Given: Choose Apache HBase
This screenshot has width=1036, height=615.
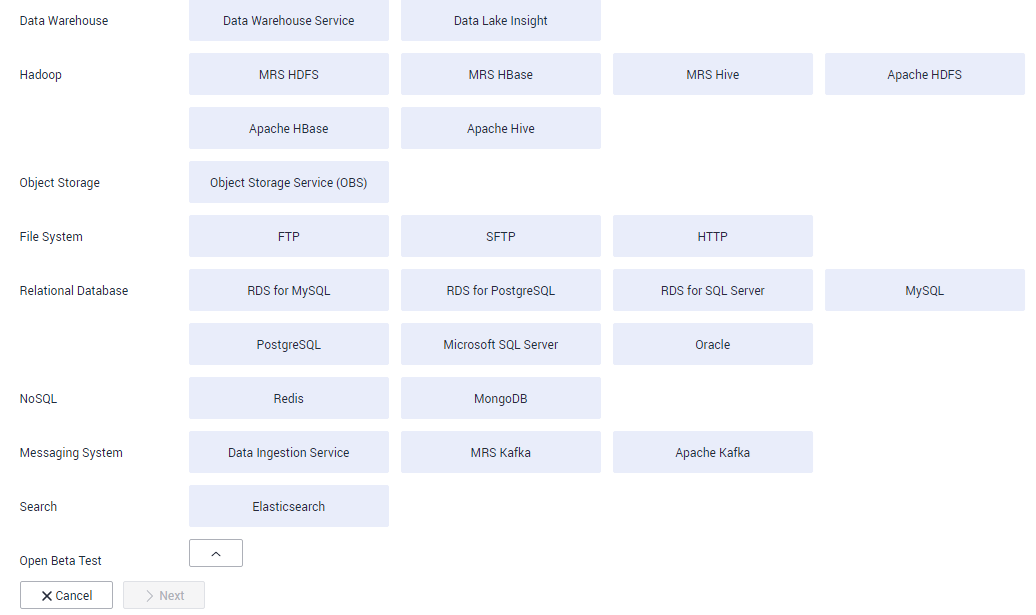Looking at the screenshot, I should [289, 128].
